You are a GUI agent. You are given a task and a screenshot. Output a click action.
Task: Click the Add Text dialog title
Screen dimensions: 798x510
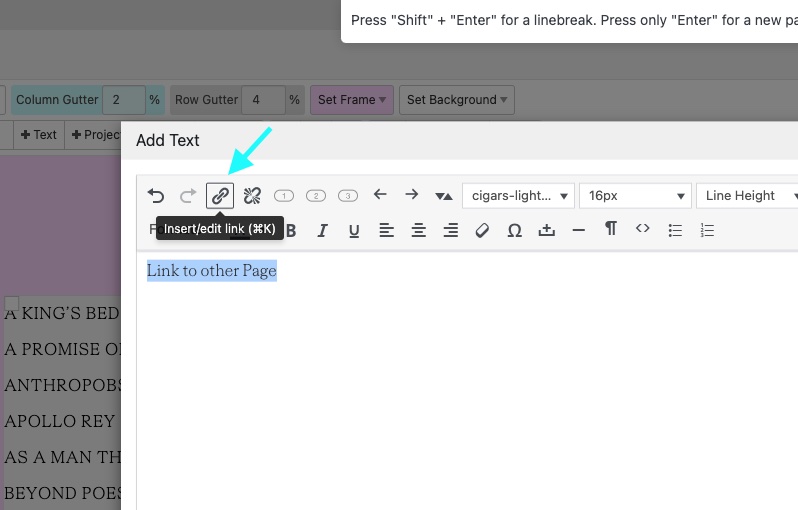168,140
